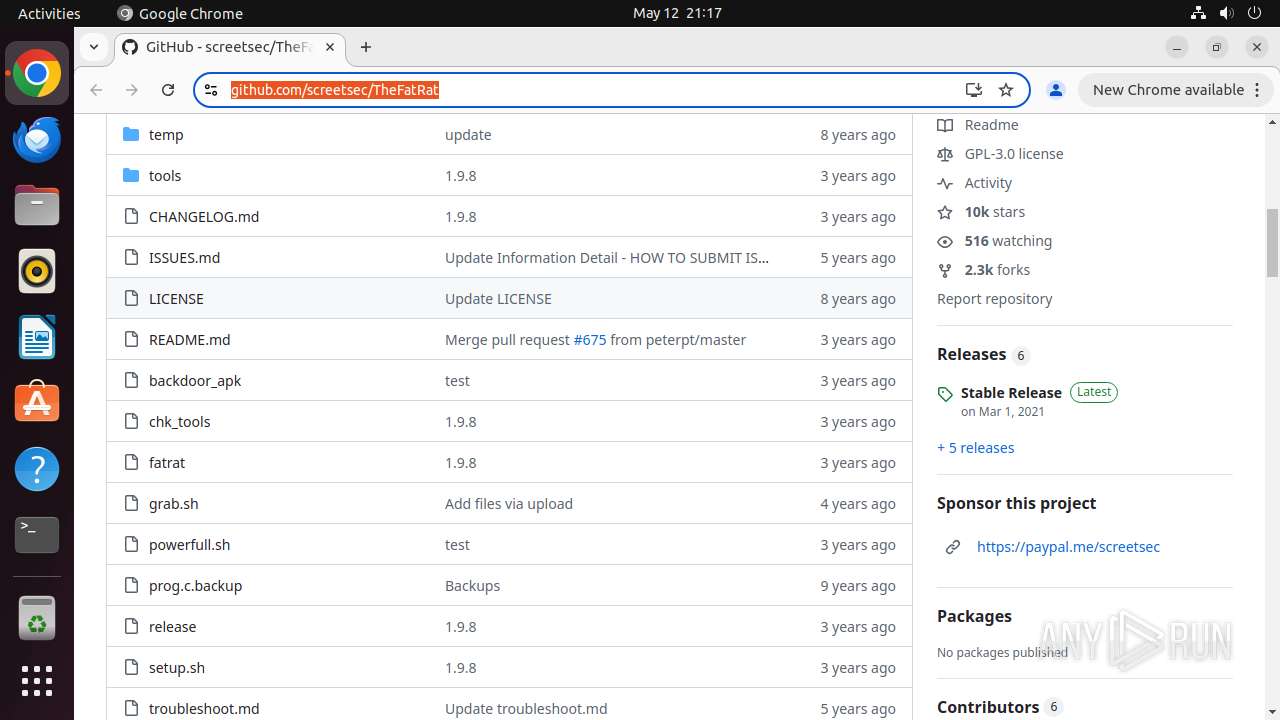Open Stable Release latest release
This screenshot has height=720, width=1280.
tap(1011, 392)
